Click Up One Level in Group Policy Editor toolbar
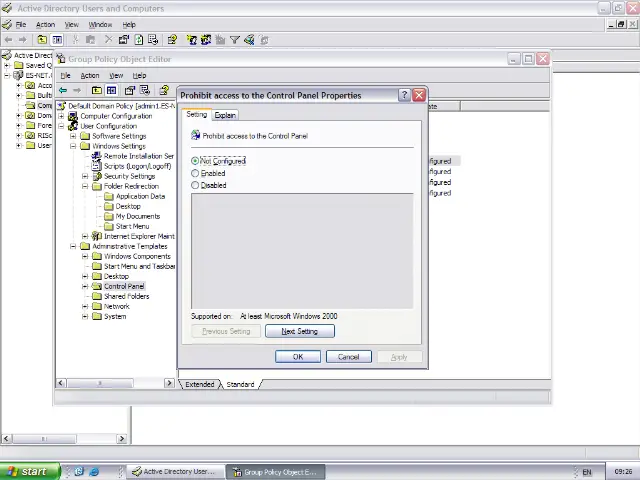The width and height of the screenshot is (640, 480). coord(97,90)
